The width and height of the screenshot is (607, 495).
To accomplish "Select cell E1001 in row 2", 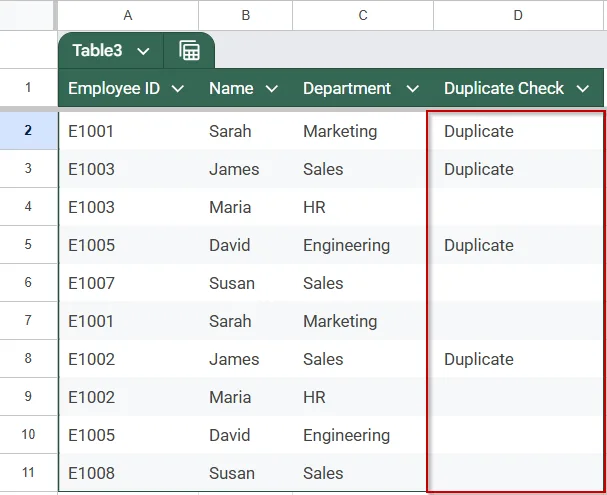I will tap(129, 131).
